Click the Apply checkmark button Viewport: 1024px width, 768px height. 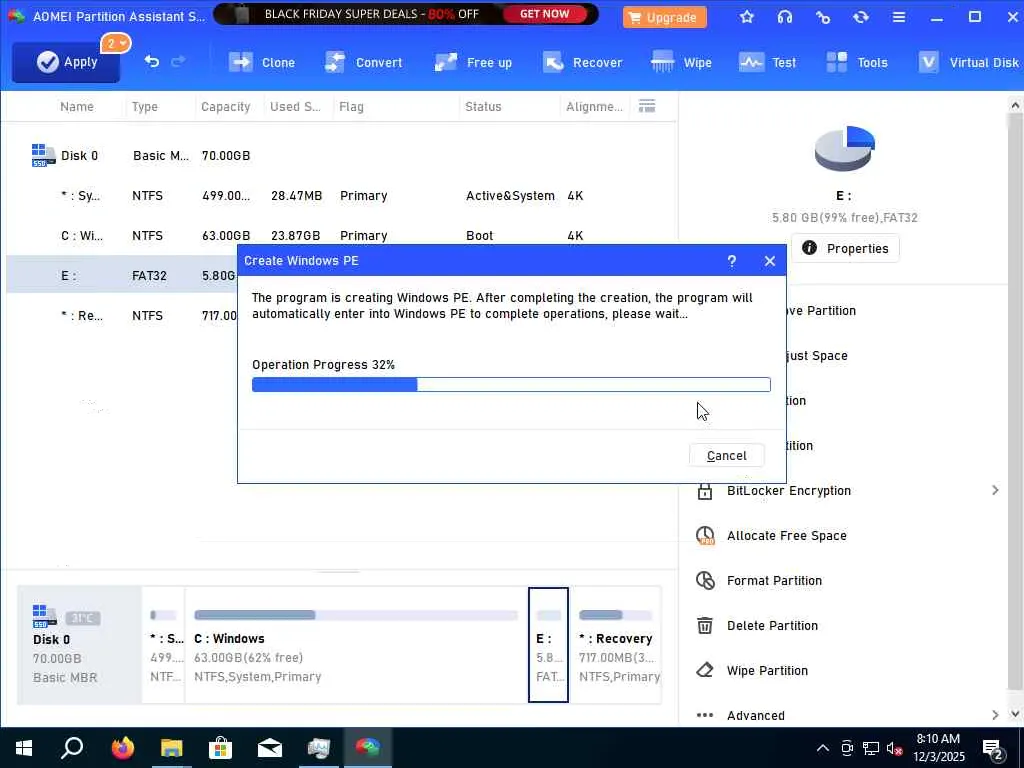pyautogui.click(x=66, y=62)
